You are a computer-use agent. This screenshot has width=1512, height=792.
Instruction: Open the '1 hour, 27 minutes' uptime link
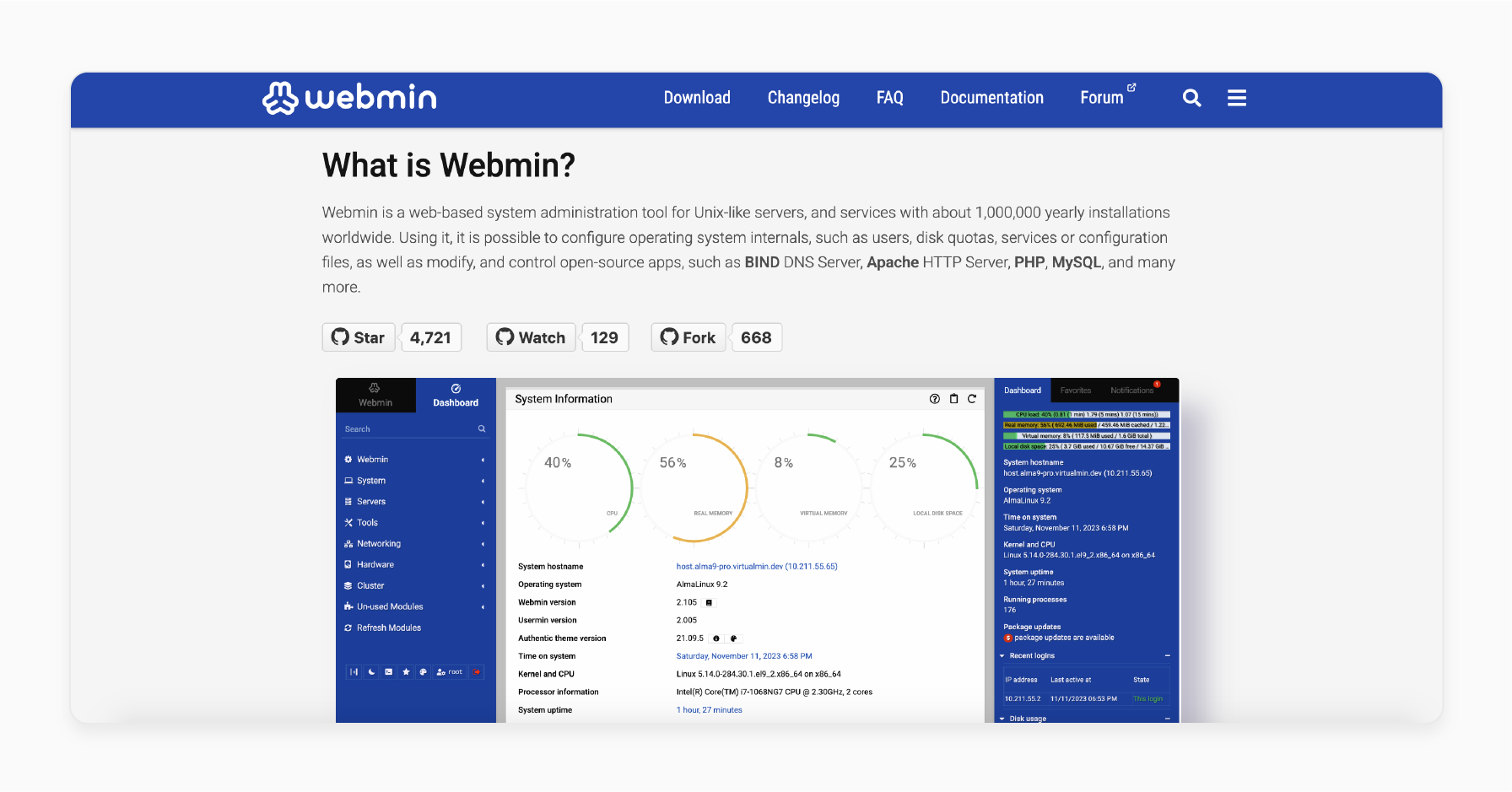pyautogui.click(x=709, y=710)
